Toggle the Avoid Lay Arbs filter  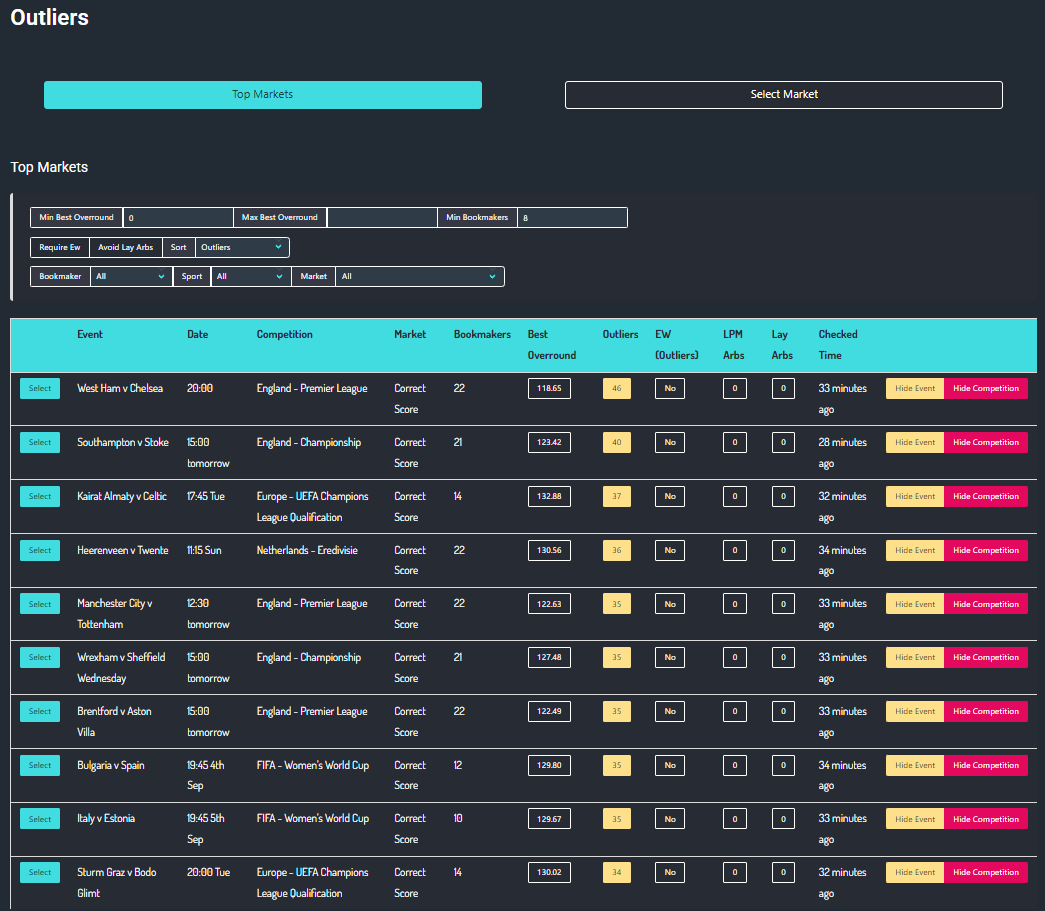coord(126,247)
